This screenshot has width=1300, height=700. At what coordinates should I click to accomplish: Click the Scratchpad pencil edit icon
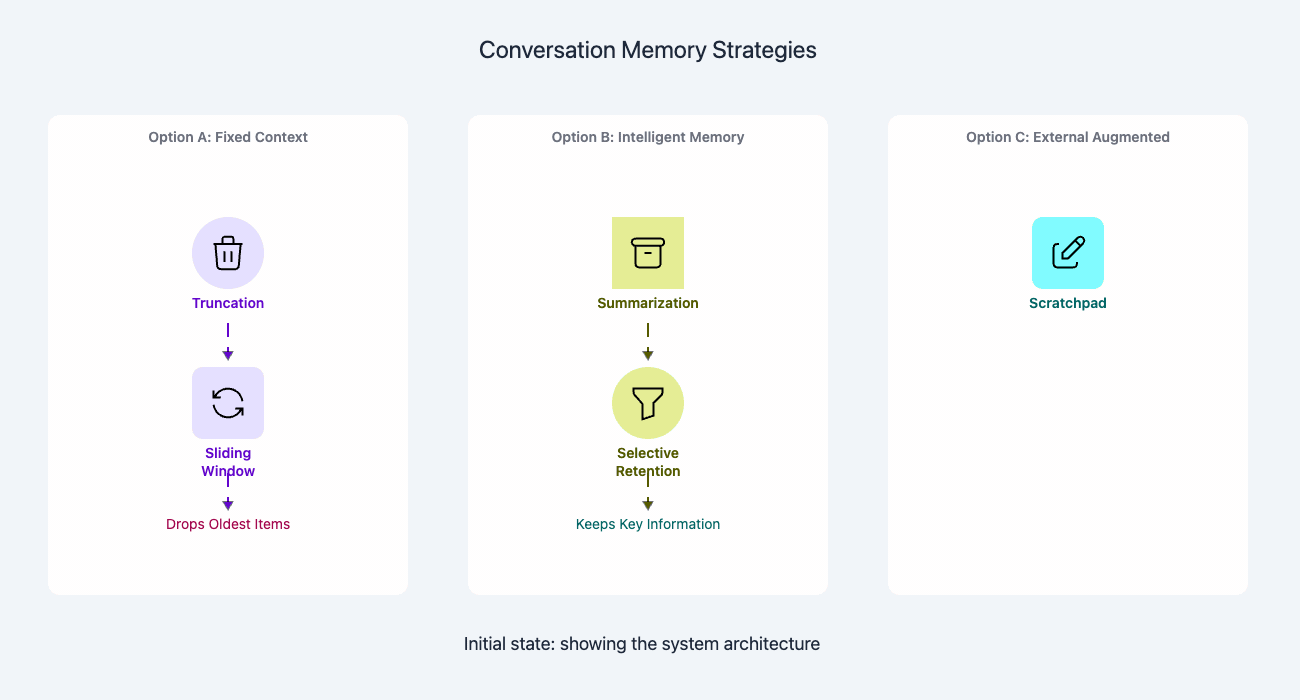1068,253
